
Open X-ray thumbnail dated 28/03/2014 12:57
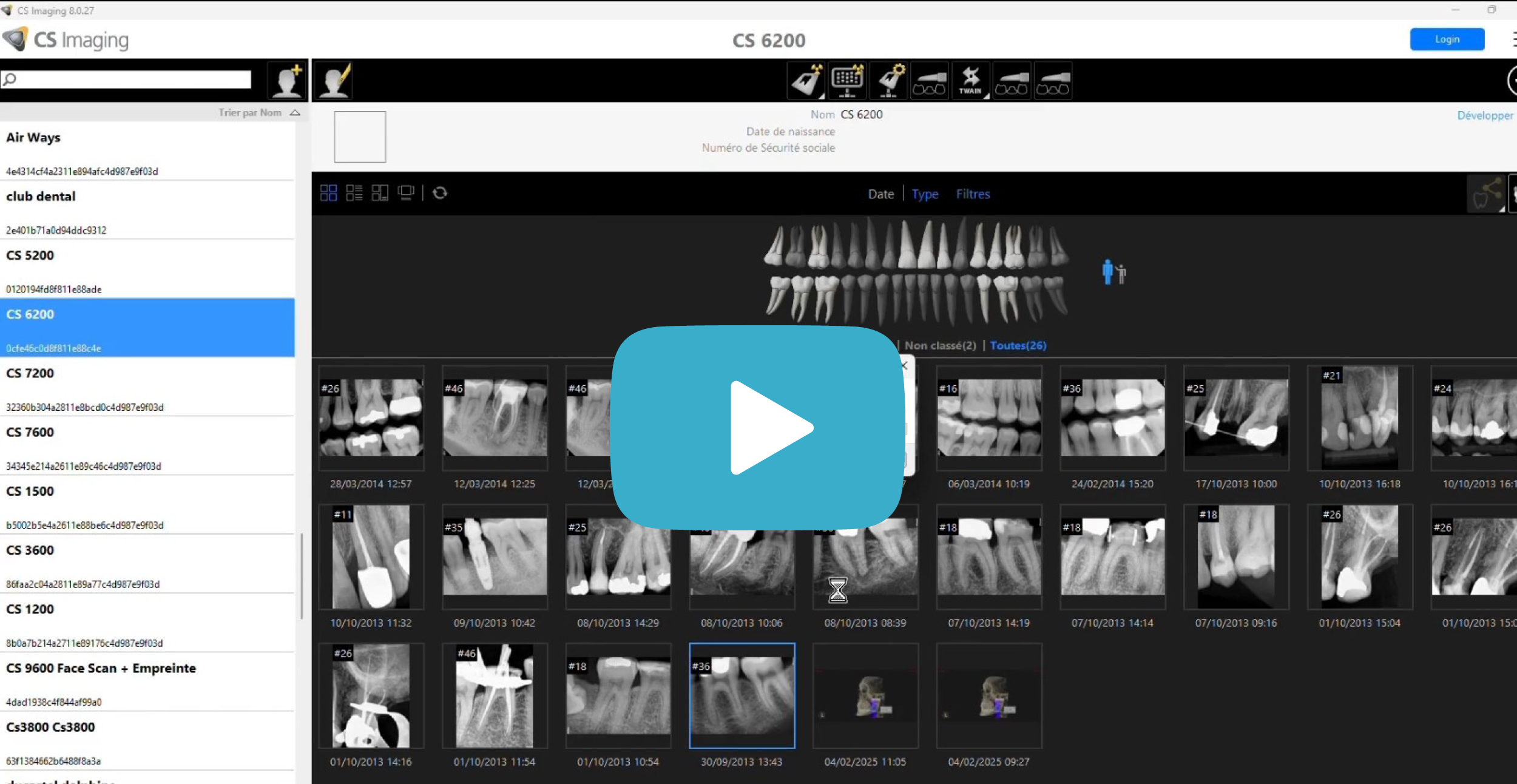tap(371, 418)
